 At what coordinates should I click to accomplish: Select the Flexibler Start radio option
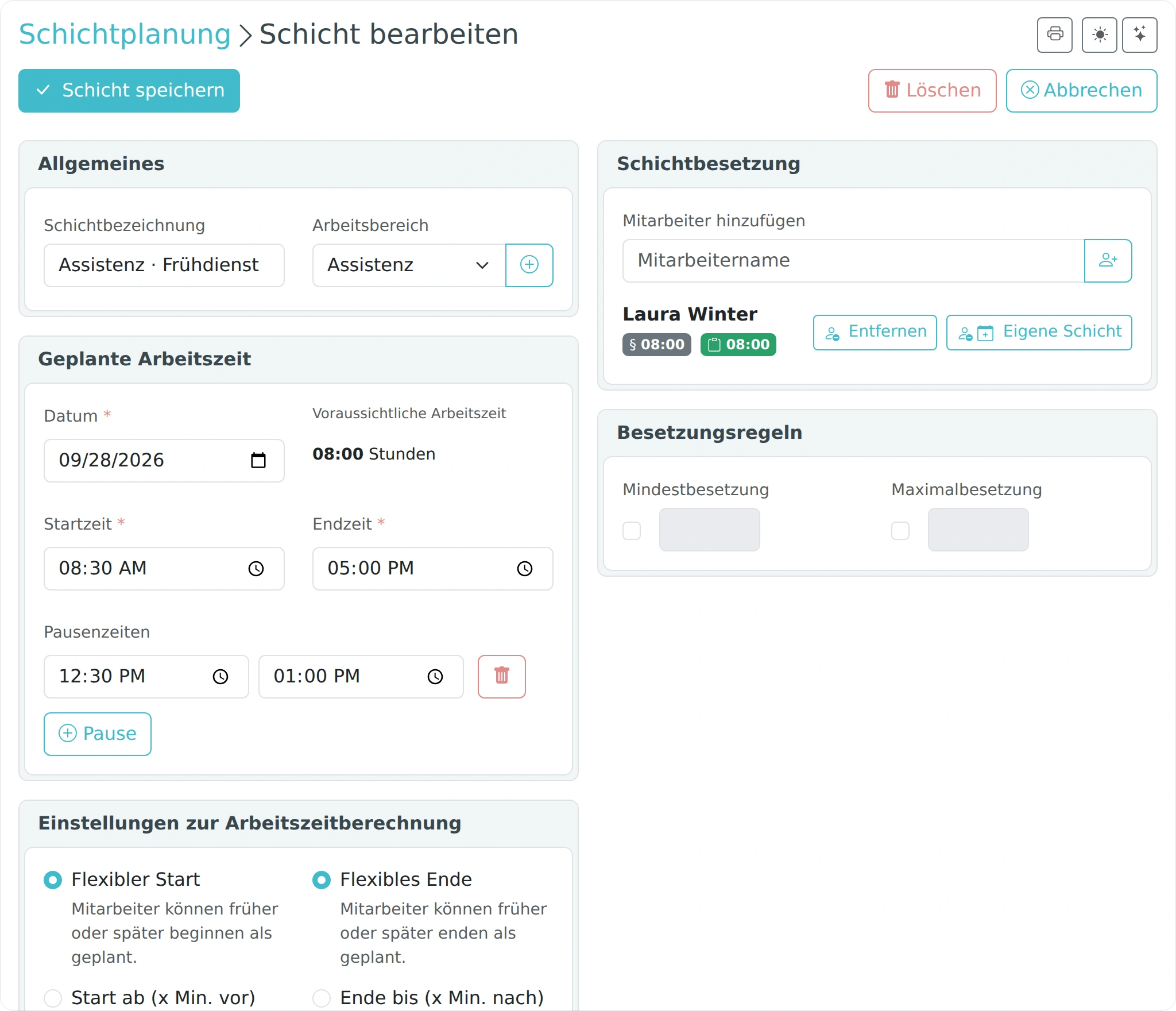click(53, 879)
